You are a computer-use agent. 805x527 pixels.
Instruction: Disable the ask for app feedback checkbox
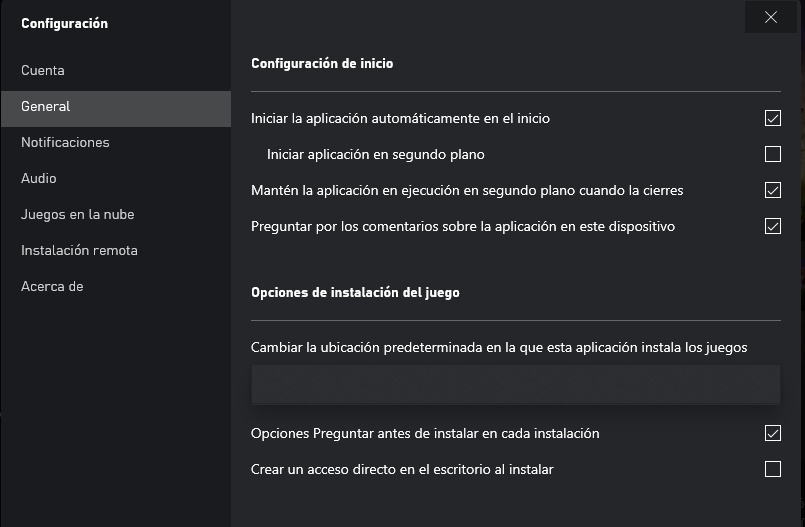772,226
